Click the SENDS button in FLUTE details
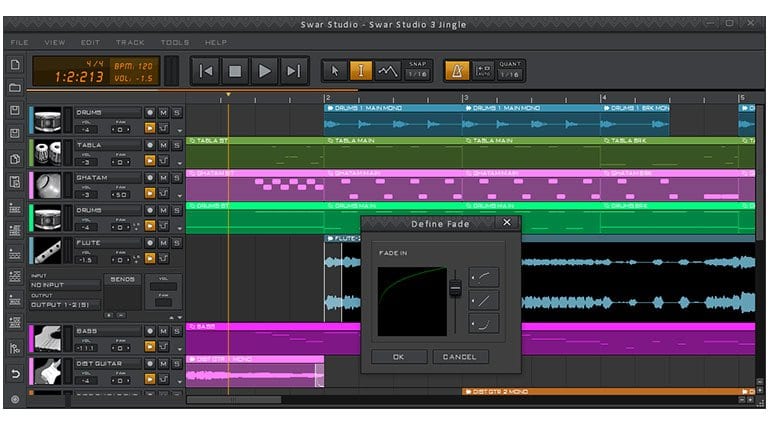The width and height of the screenshot is (770, 425). click(x=122, y=280)
